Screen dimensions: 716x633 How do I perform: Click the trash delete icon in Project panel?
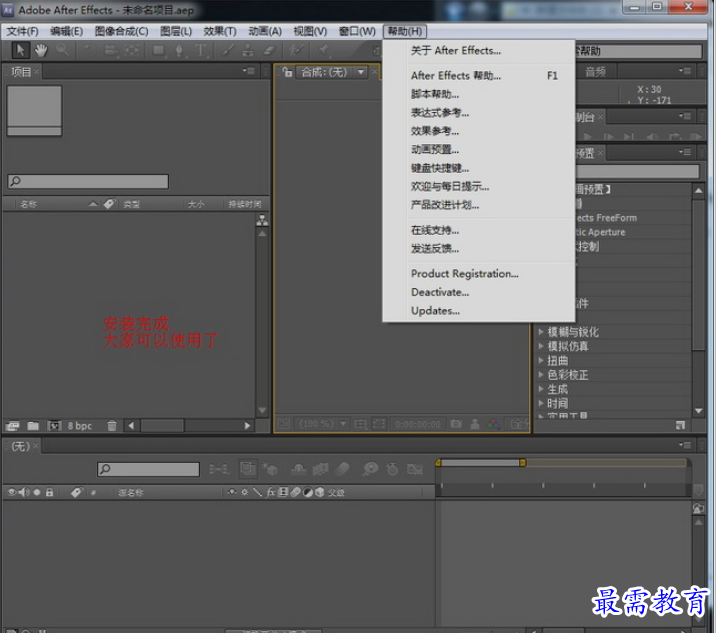coord(112,426)
